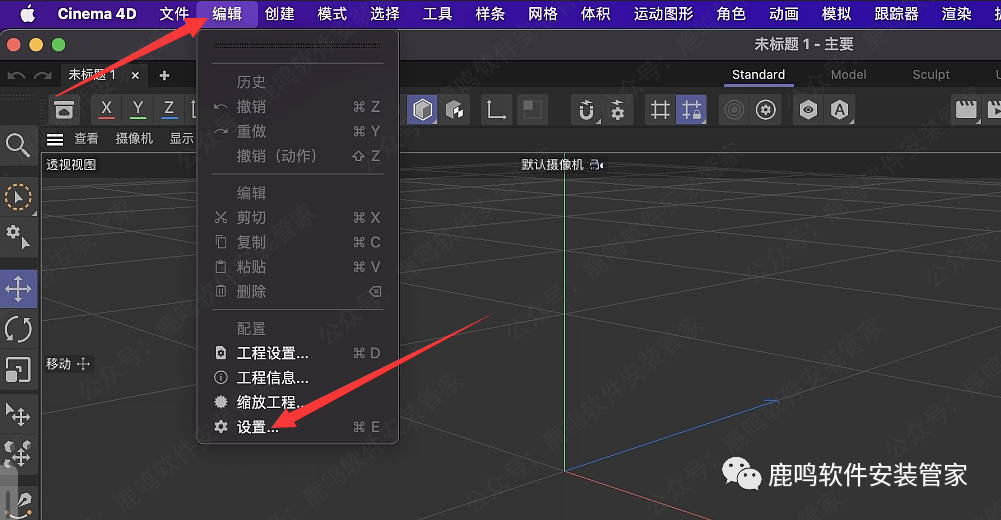Switch to the Model layout tab
This screenshot has width=1001, height=520.
coord(848,75)
